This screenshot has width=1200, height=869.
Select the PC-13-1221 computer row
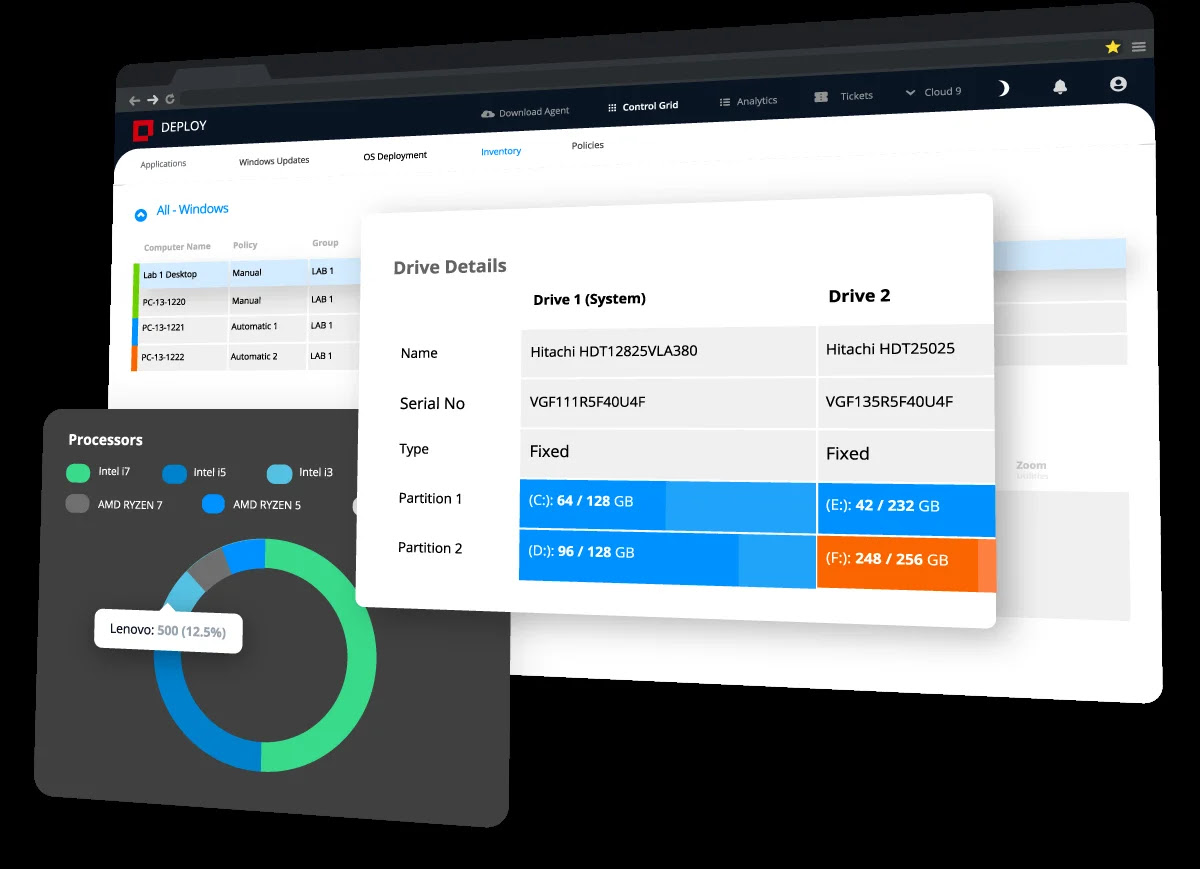pyautogui.click(x=247, y=328)
